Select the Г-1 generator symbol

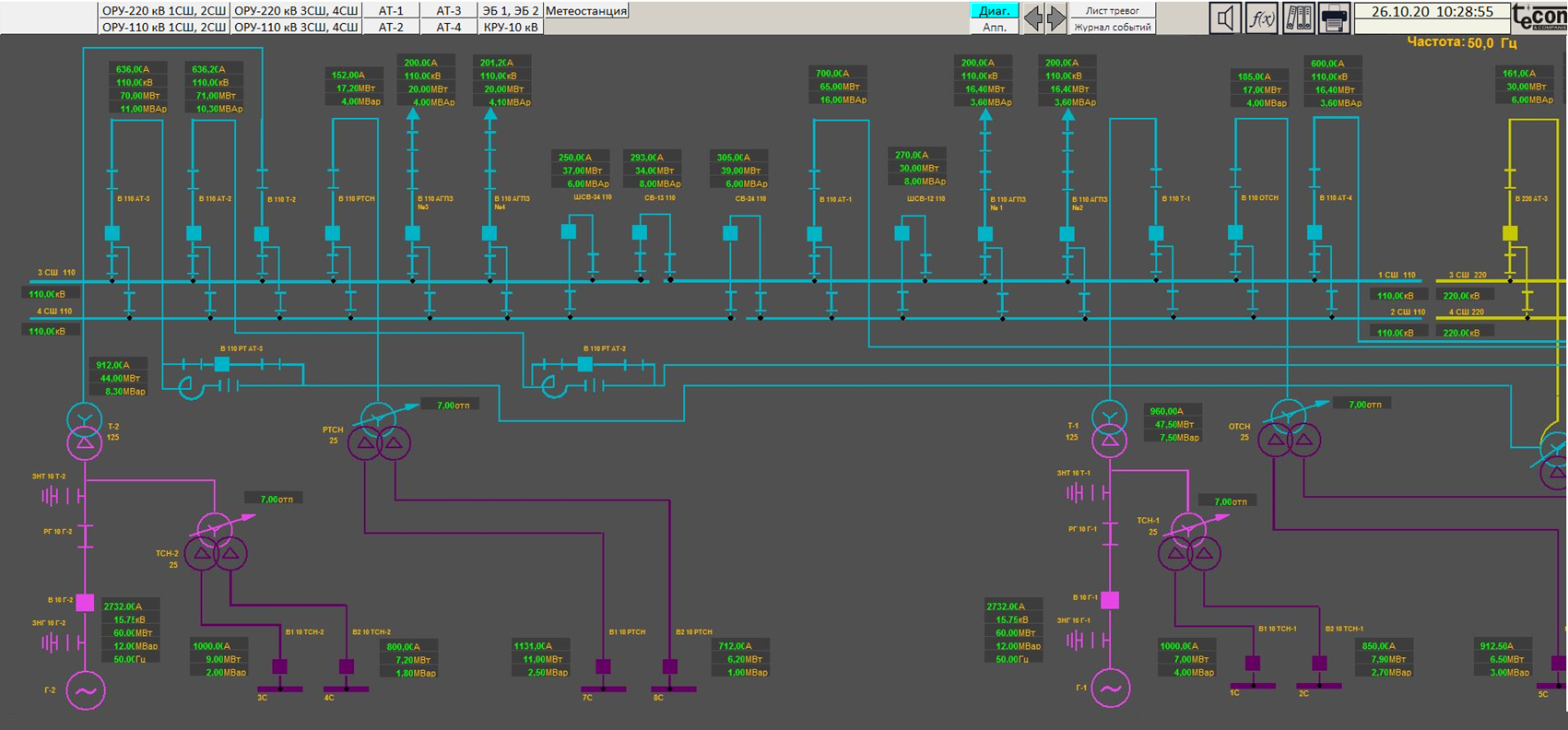(x=1110, y=689)
